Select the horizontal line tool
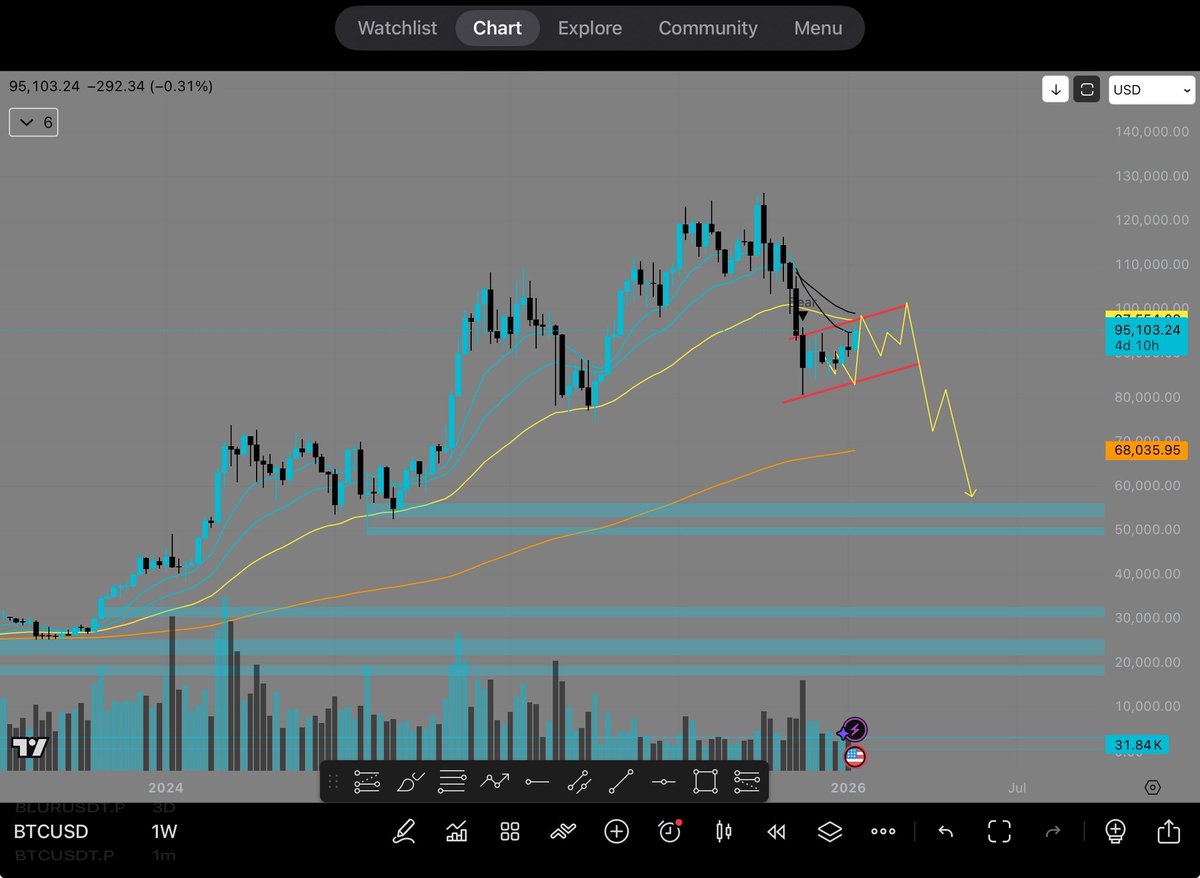The width and height of the screenshot is (1200, 878). coord(663,781)
